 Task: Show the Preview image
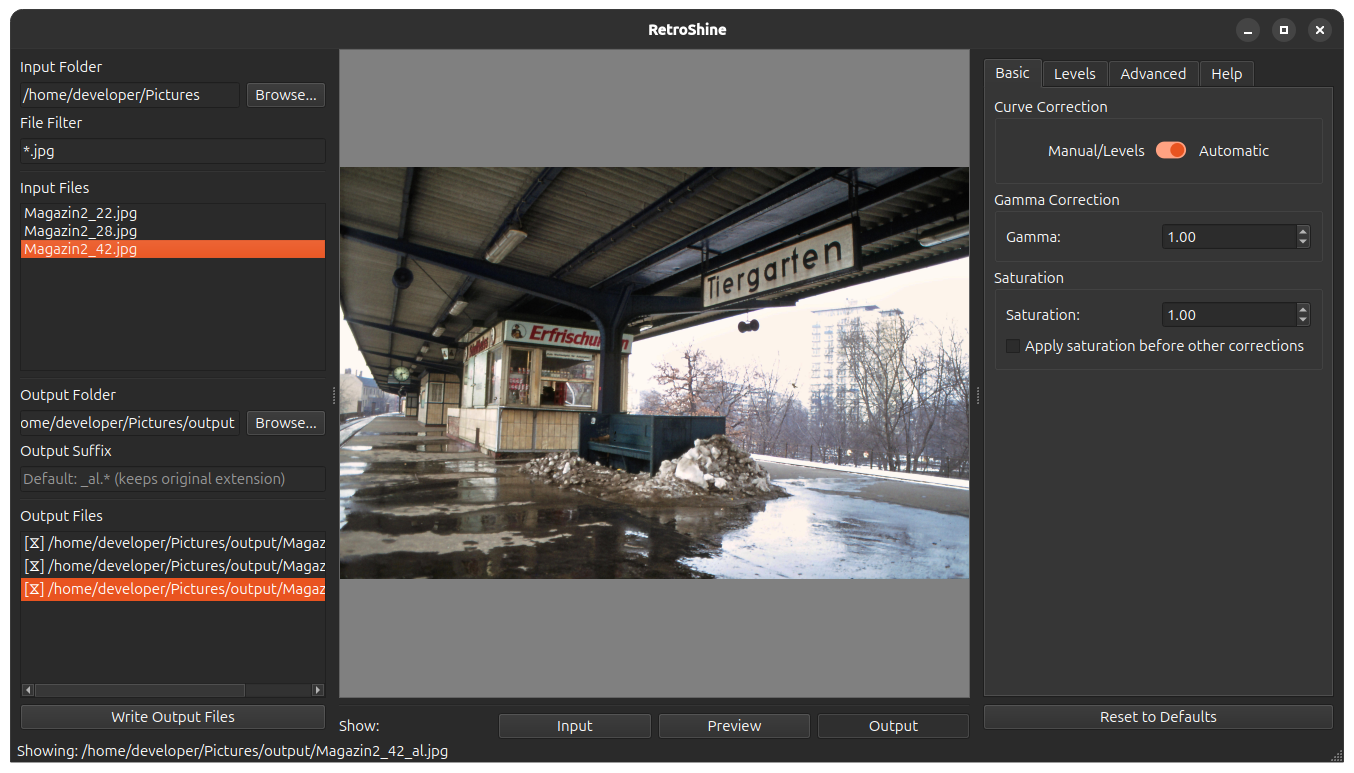(733, 725)
